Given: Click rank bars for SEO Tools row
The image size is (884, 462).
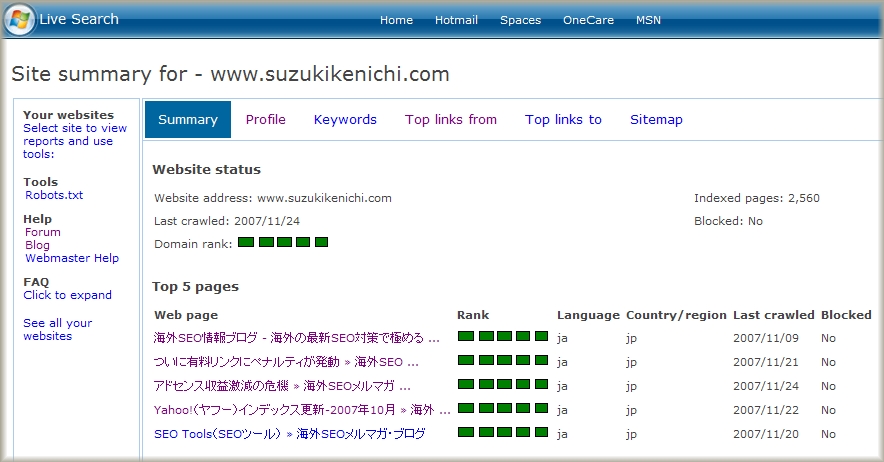Looking at the screenshot, I should coord(503,432).
